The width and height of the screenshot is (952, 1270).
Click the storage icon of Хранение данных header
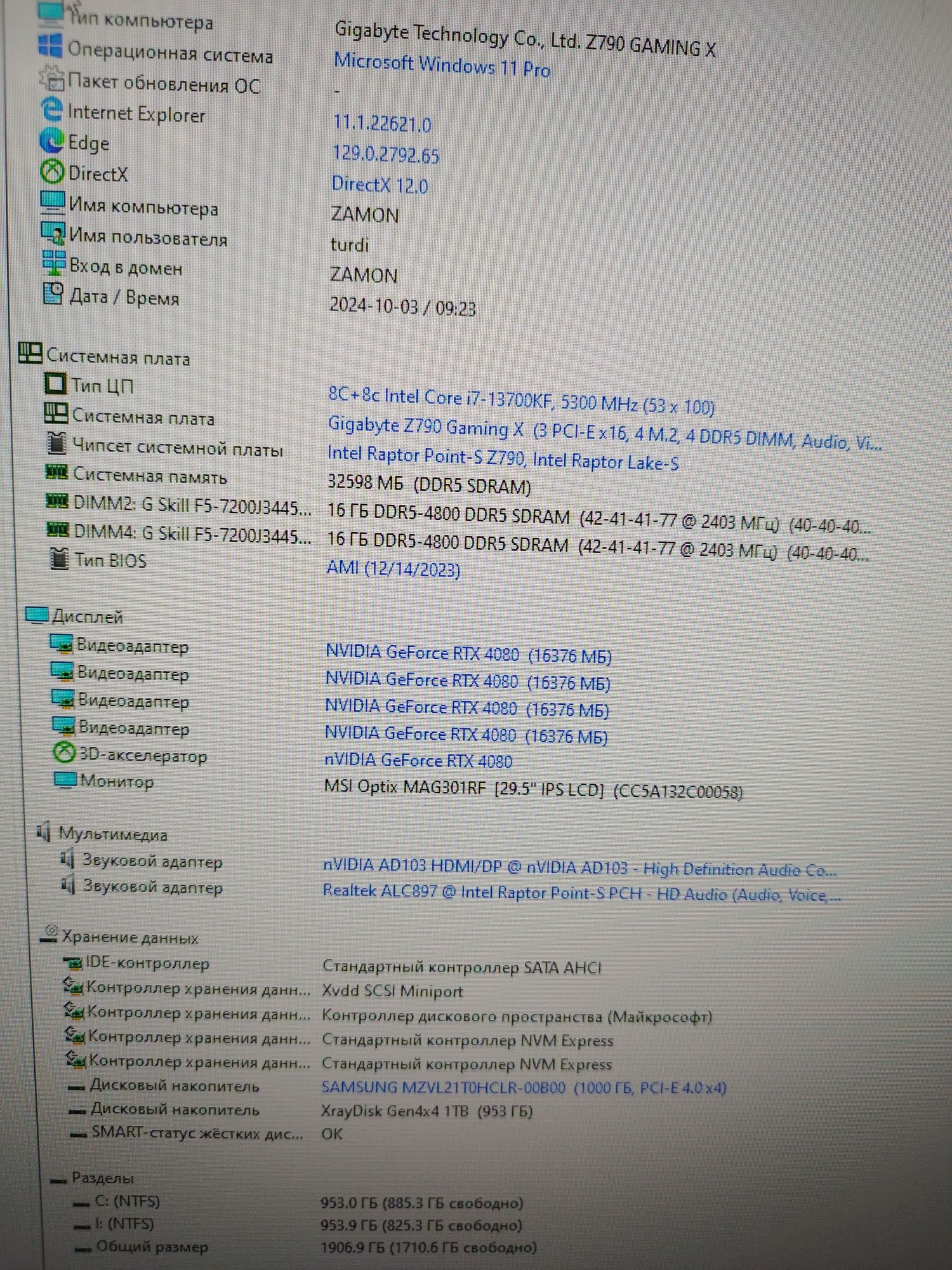tap(50, 933)
